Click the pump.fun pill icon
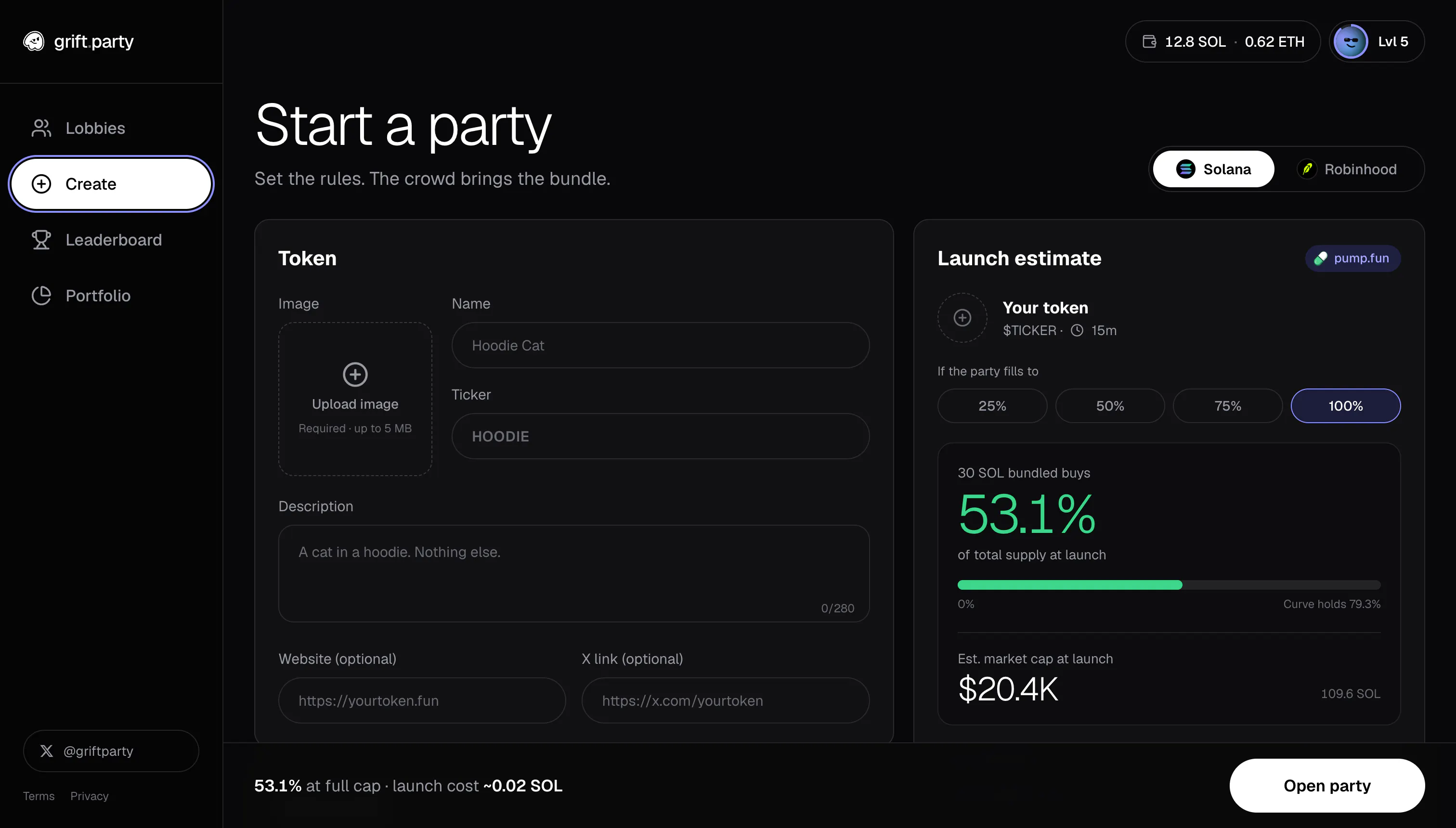This screenshot has width=1456, height=828. [1321, 258]
